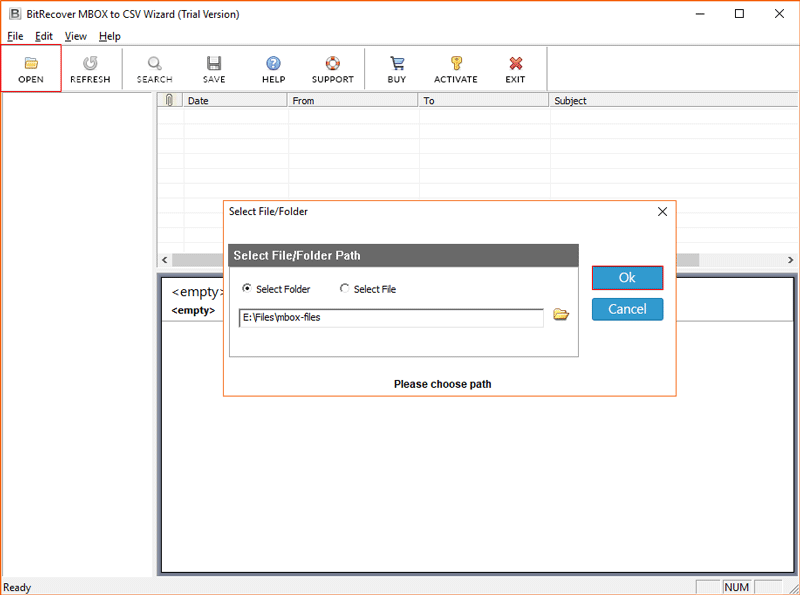Click the Support lifebuoy icon
The image size is (800, 595).
pyautogui.click(x=333, y=63)
